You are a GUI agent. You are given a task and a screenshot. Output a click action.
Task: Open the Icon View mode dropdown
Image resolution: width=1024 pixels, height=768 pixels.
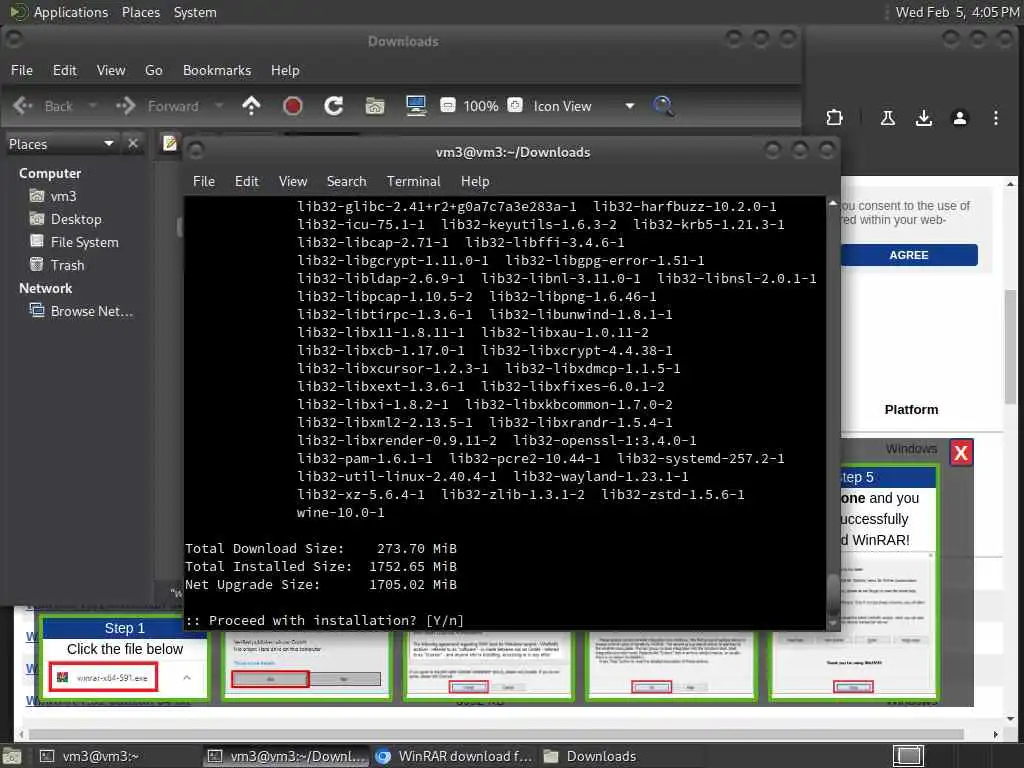tap(583, 106)
